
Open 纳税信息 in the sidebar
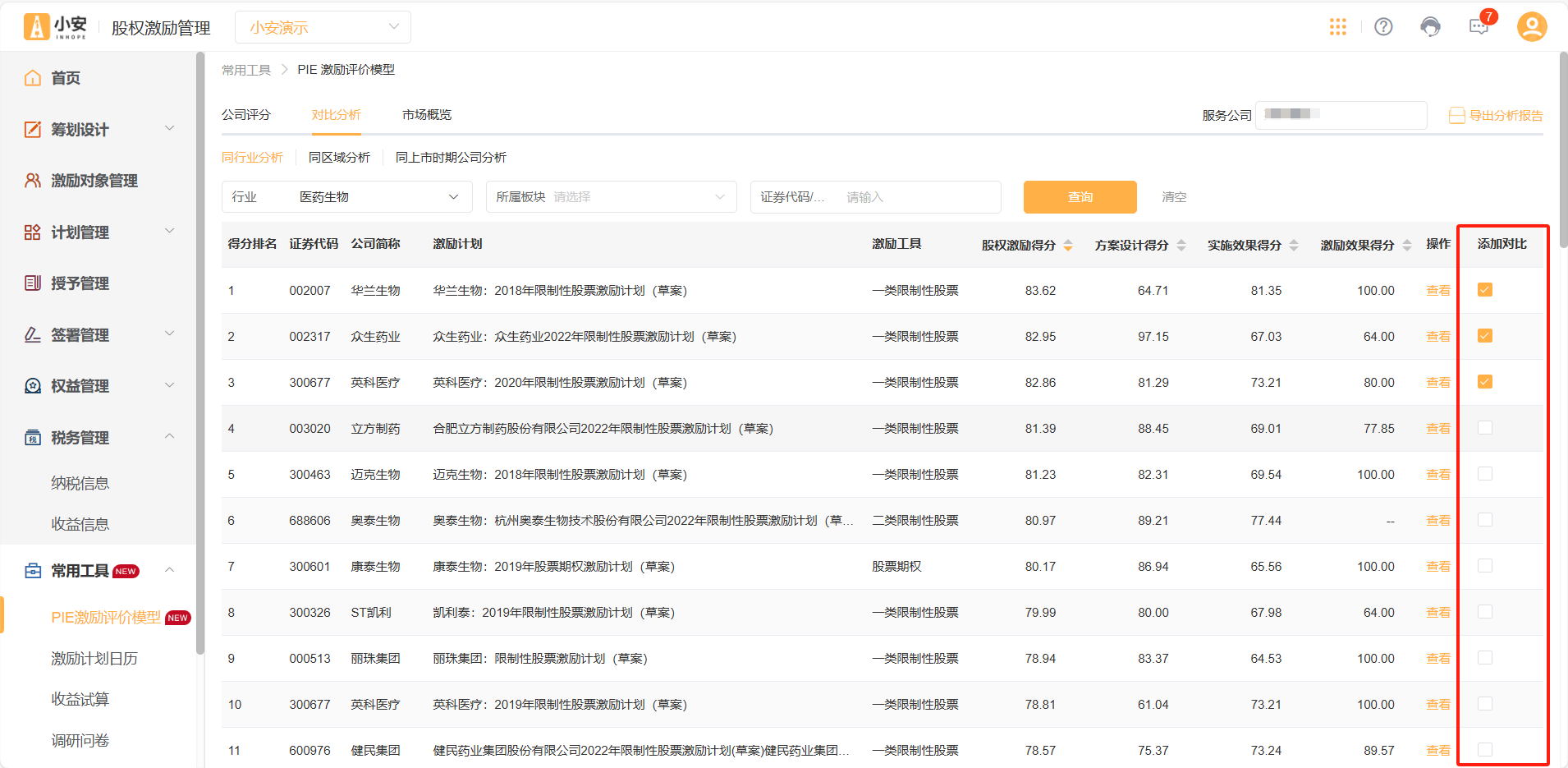point(80,483)
